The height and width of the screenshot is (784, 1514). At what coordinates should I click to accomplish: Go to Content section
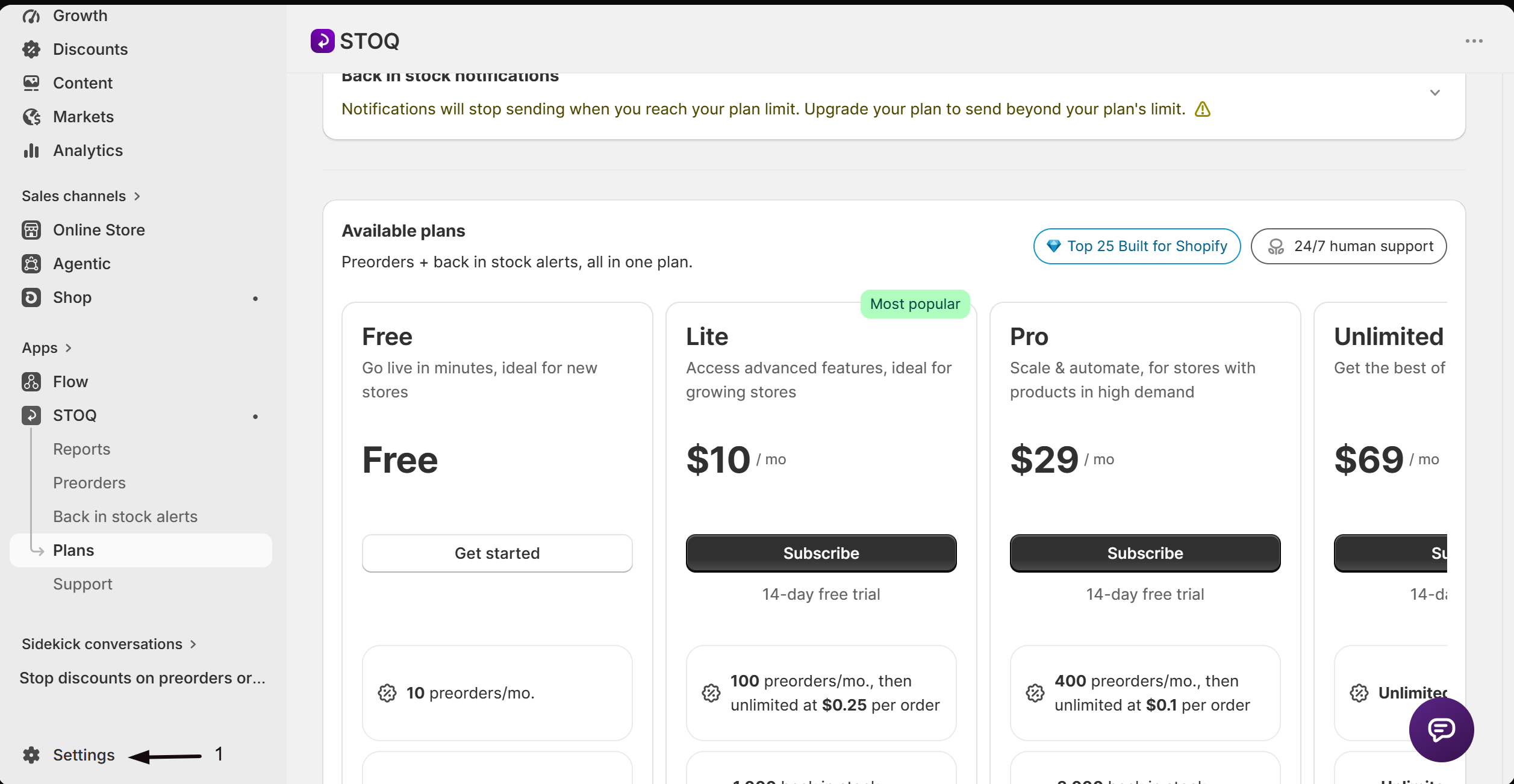tap(83, 83)
